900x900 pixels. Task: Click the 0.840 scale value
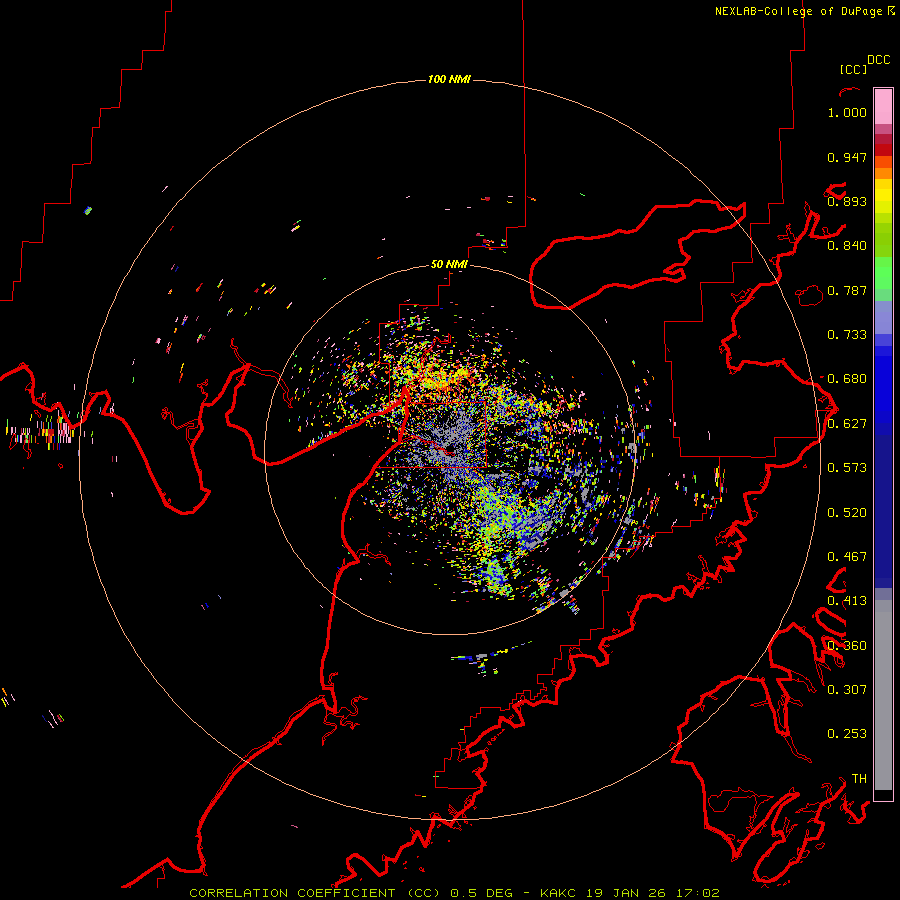(847, 246)
